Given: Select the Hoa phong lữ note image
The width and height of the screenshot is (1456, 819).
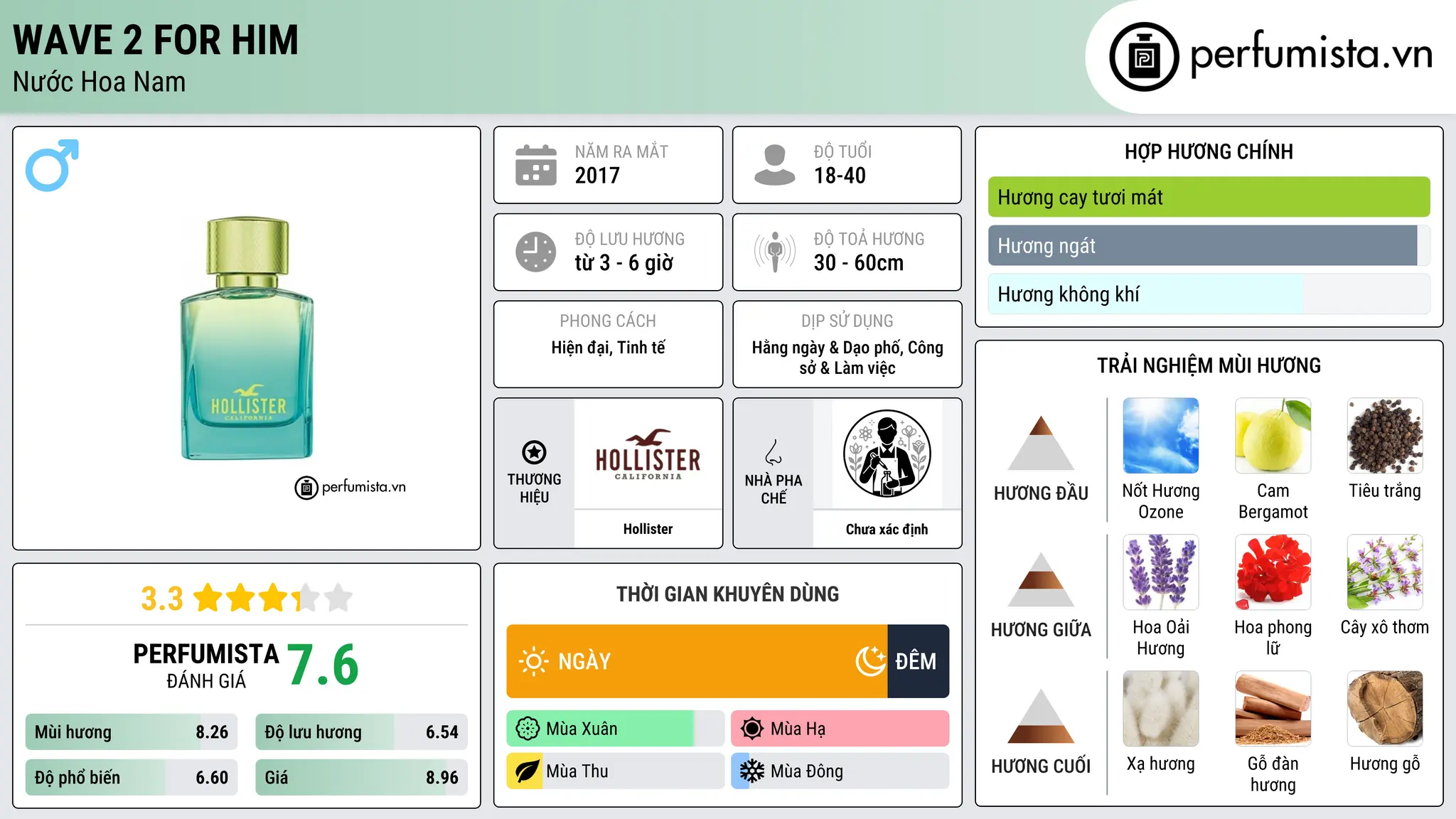Looking at the screenshot, I should click(1273, 572).
